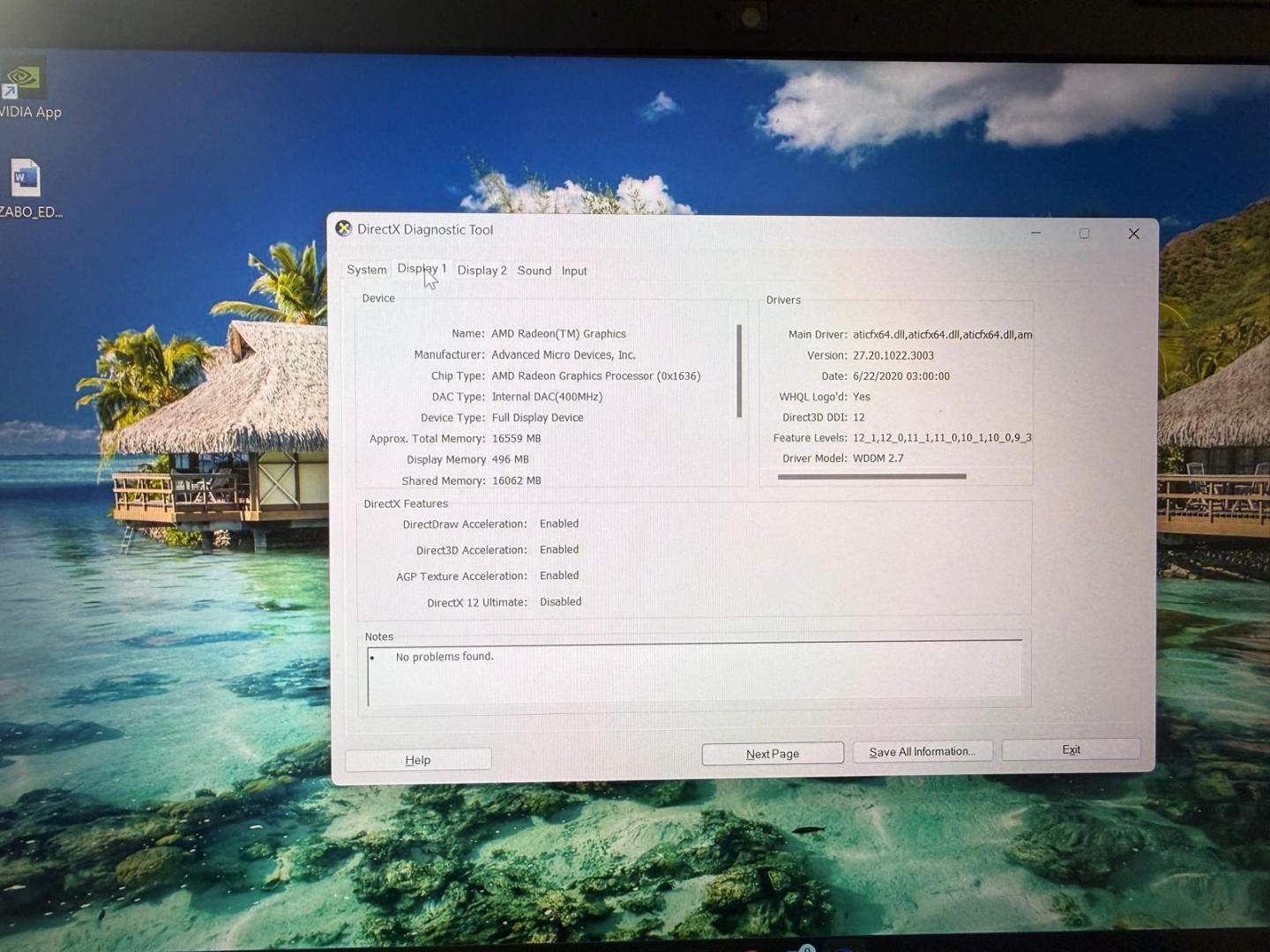The height and width of the screenshot is (952, 1270).
Task: Click the DirectX 12 Ultimate Disabled value
Action: click(561, 602)
